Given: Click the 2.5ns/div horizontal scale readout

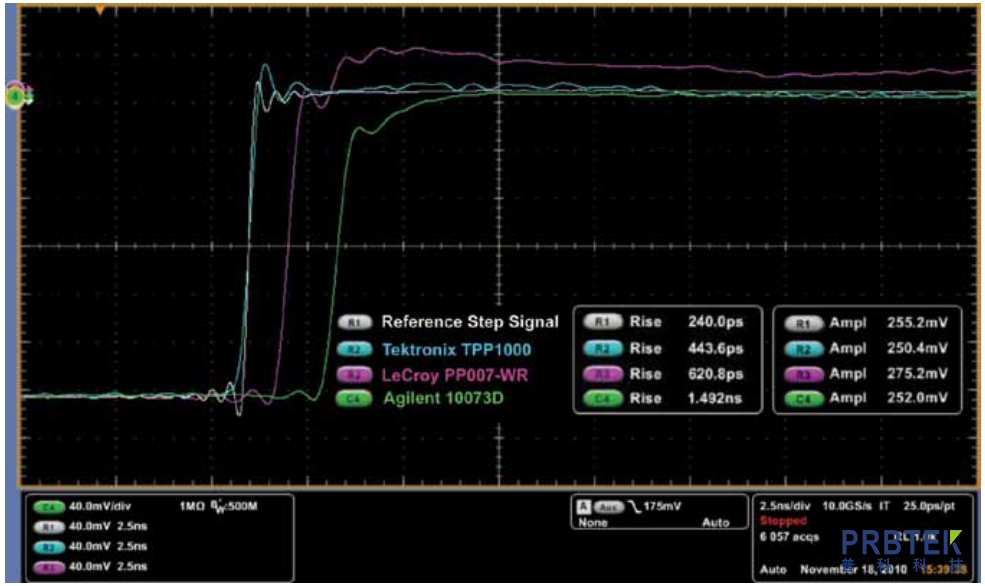Looking at the screenshot, I should pyautogui.click(x=785, y=506).
